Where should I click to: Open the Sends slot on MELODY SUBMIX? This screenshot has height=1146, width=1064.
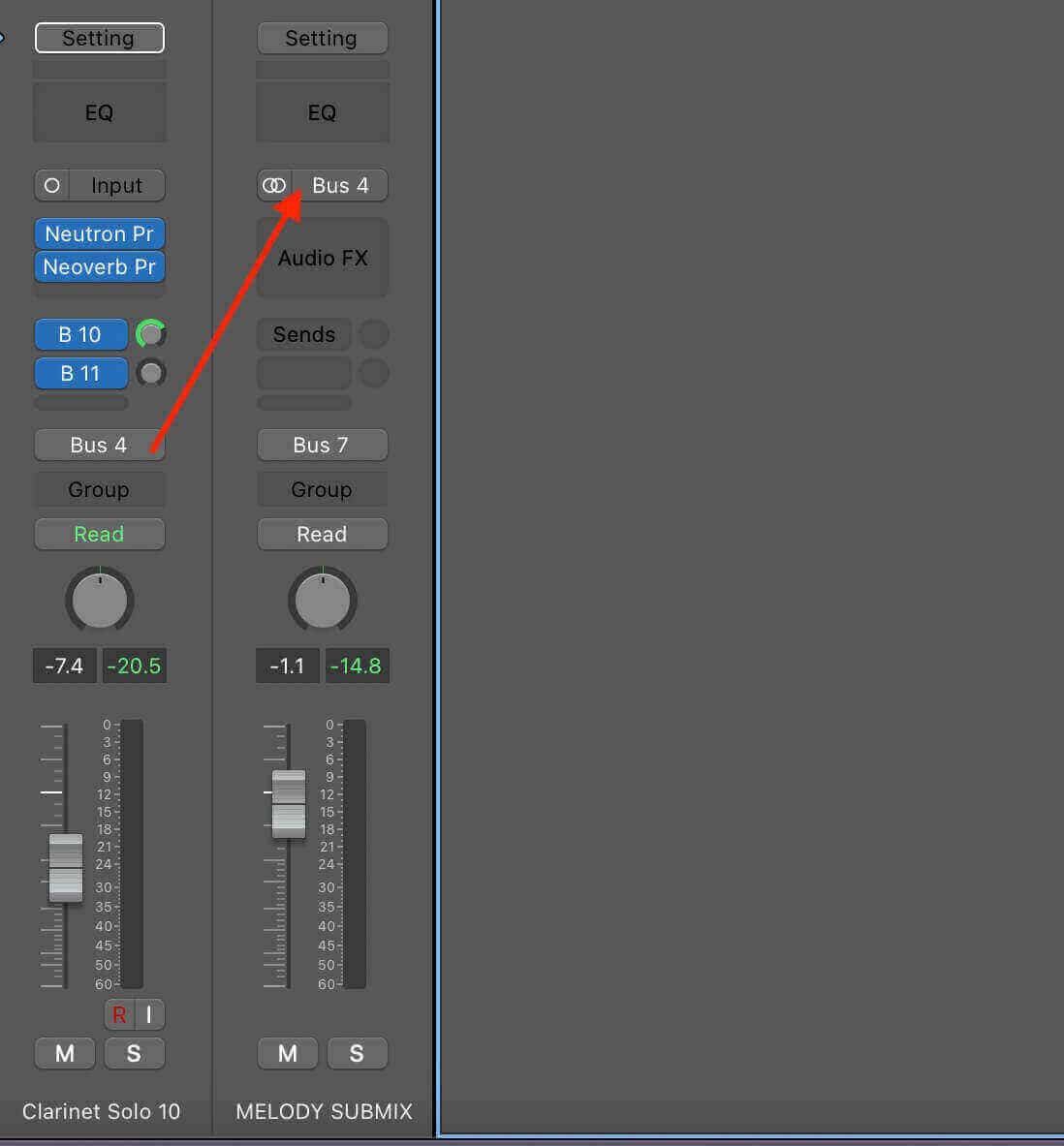coord(304,335)
